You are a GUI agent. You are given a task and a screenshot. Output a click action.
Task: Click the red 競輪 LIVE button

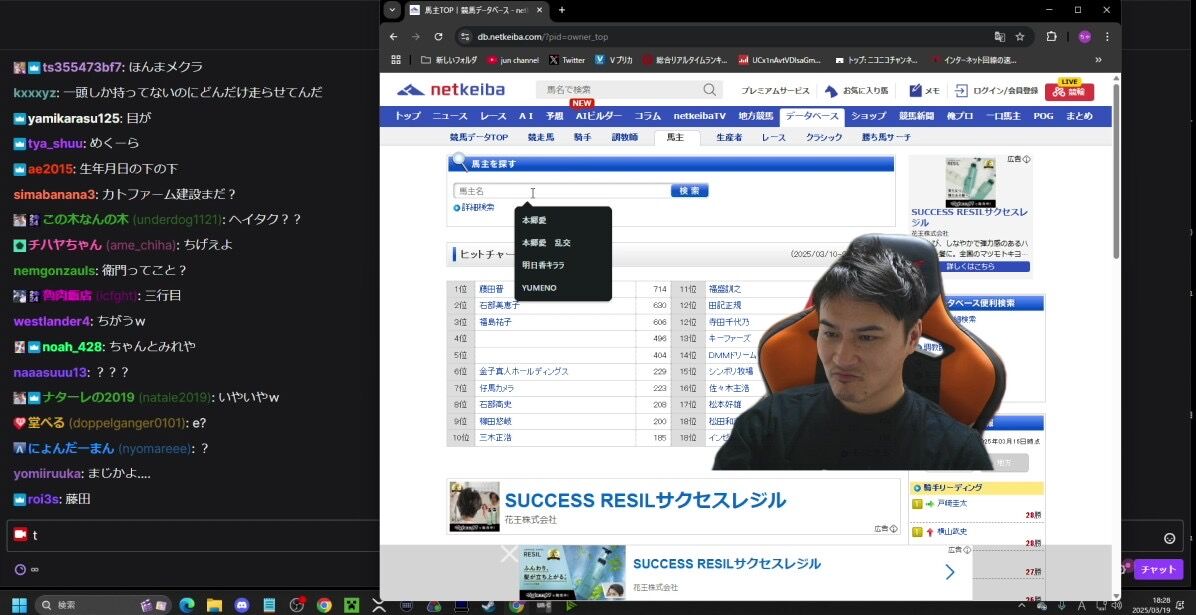(1069, 91)
